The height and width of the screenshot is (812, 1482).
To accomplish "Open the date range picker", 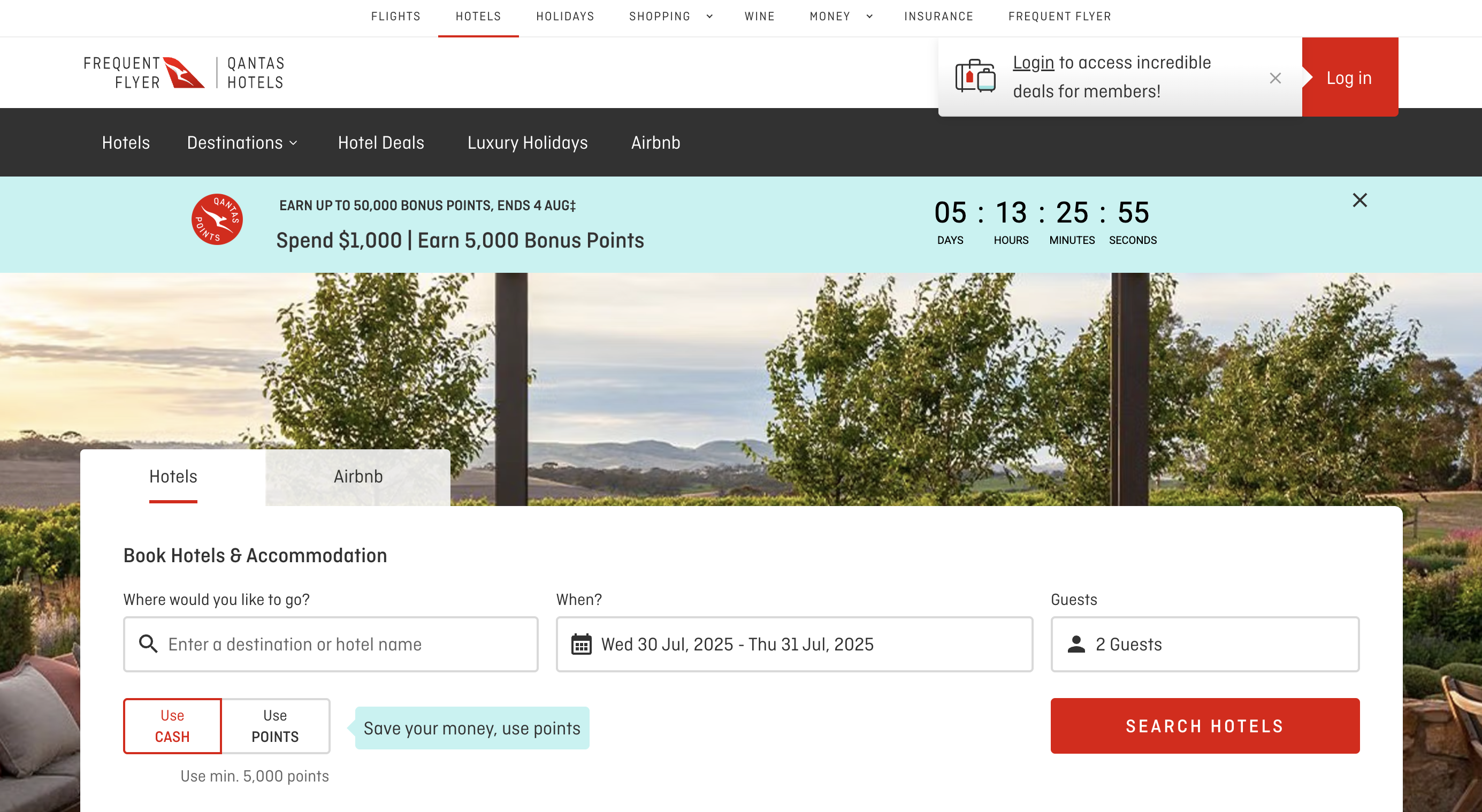I will (794, 644).
